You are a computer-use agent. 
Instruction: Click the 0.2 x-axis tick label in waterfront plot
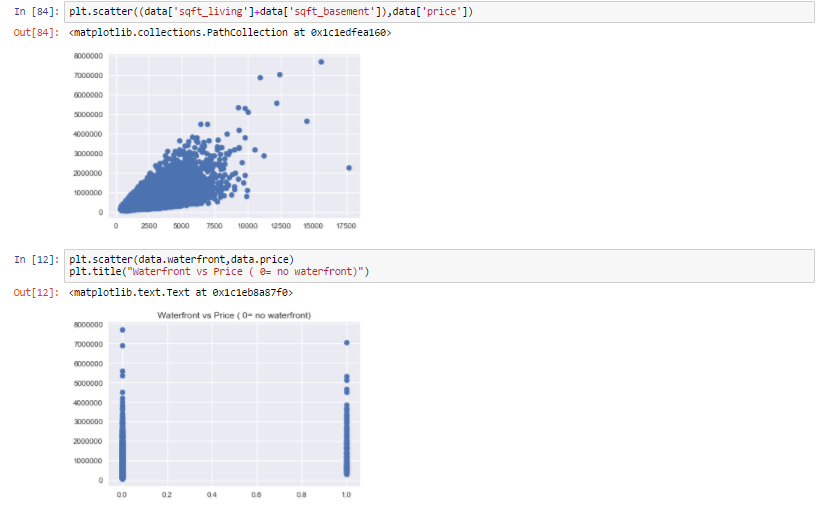[x=166, y=495]
